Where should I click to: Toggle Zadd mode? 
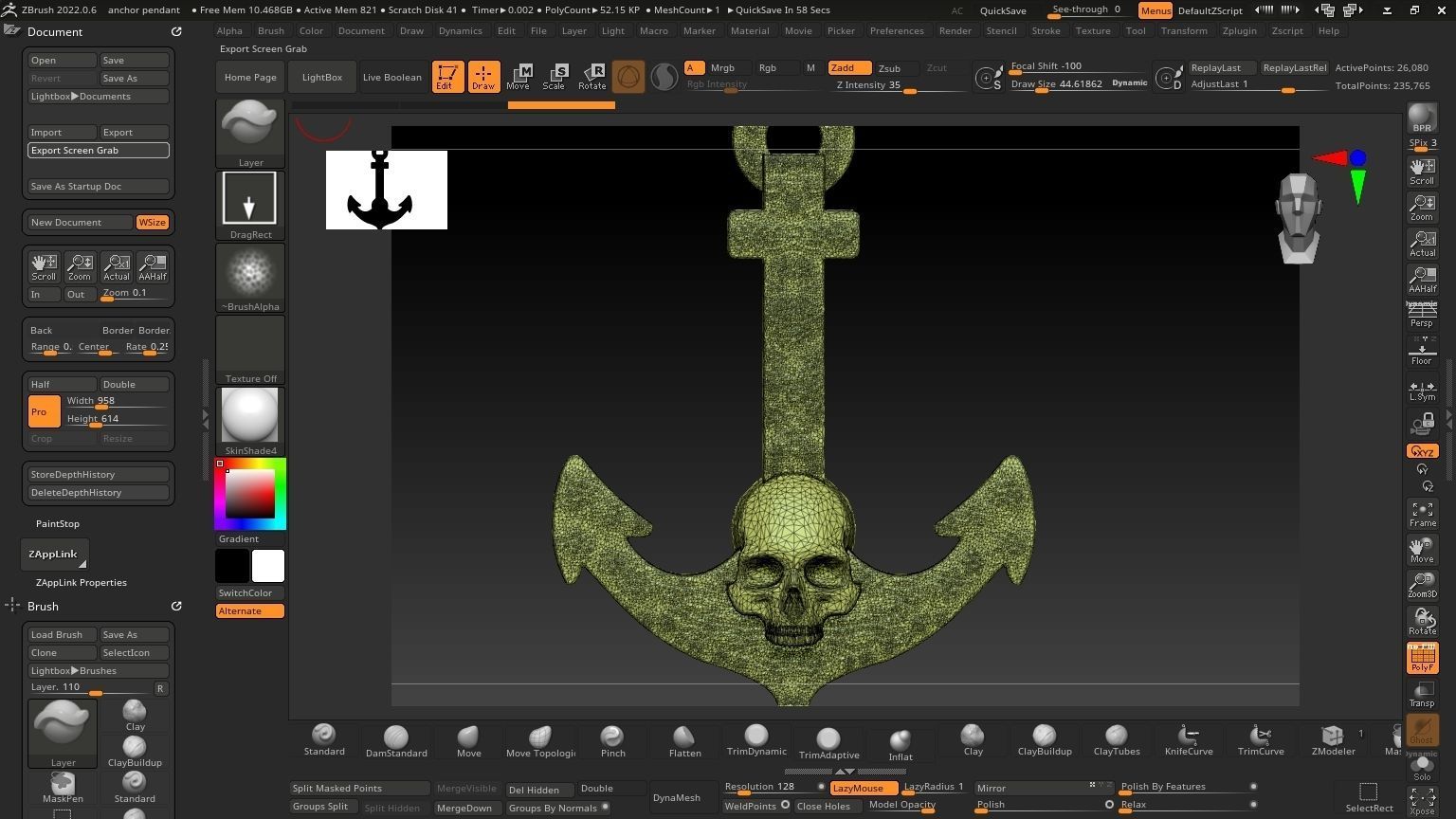[849, 68]
